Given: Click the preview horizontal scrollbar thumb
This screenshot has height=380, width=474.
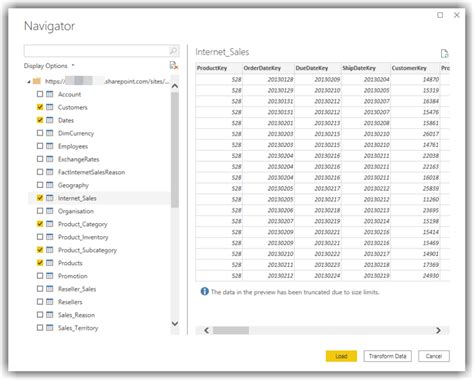Looking at the screenshot, I should point(231,330).
